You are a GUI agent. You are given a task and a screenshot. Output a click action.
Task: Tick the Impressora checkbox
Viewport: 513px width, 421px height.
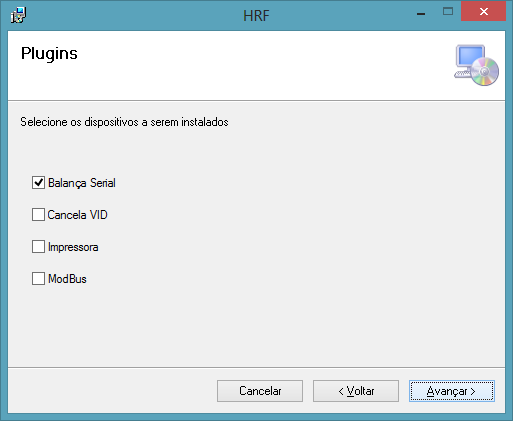pyautogui.click(x=38, y=247)
